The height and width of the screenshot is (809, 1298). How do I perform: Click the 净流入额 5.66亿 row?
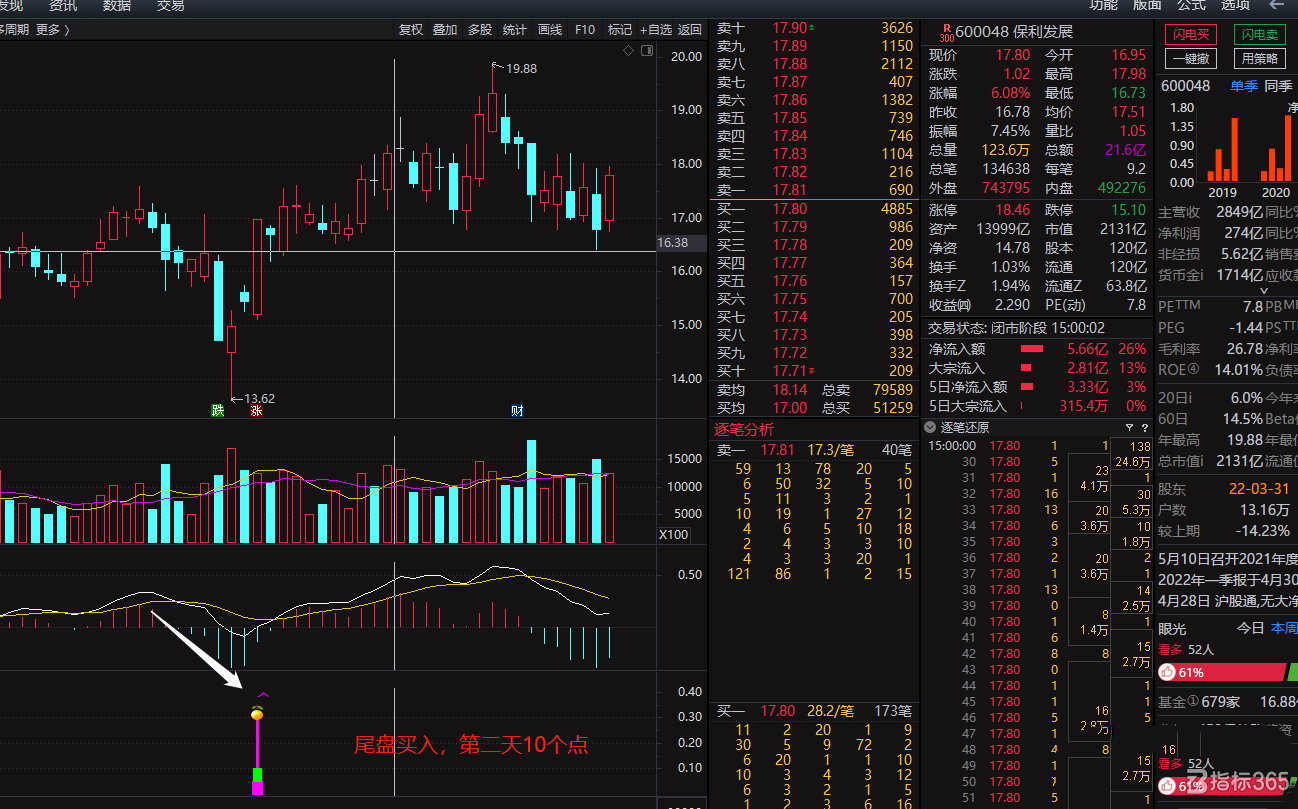[1037, 349]
